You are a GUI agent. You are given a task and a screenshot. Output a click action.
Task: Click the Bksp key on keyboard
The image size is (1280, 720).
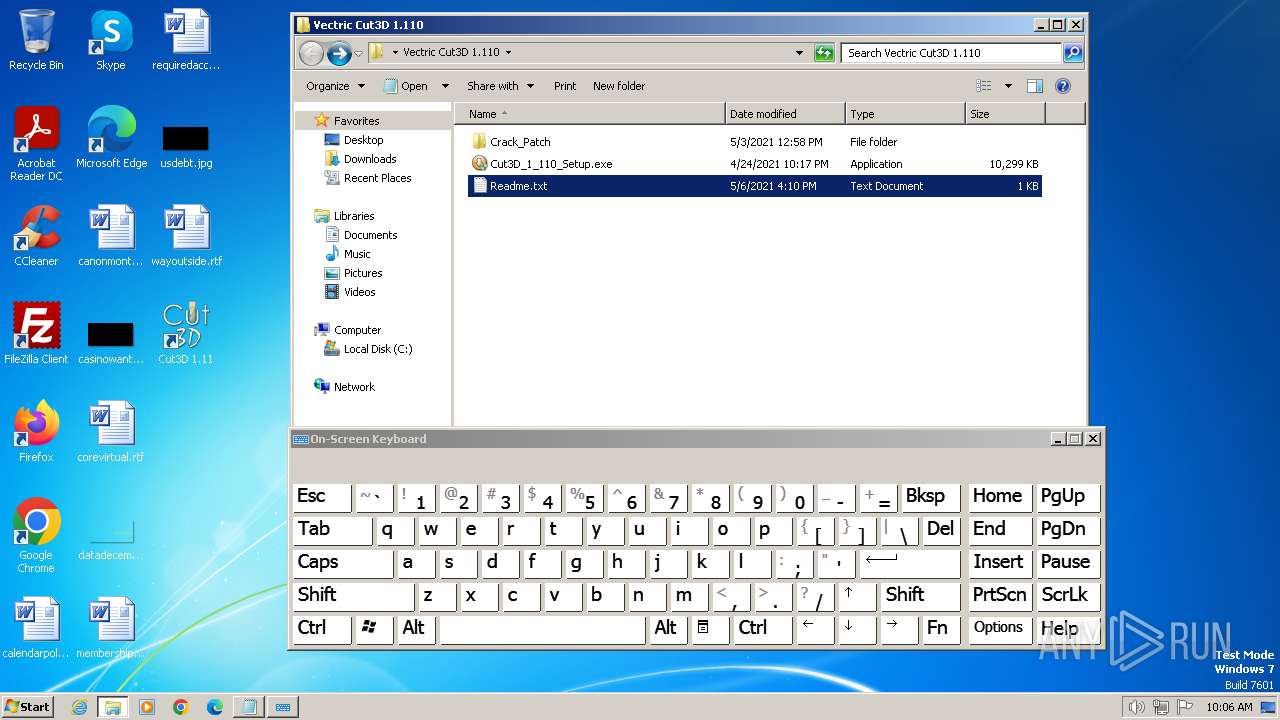click(930, 497)
